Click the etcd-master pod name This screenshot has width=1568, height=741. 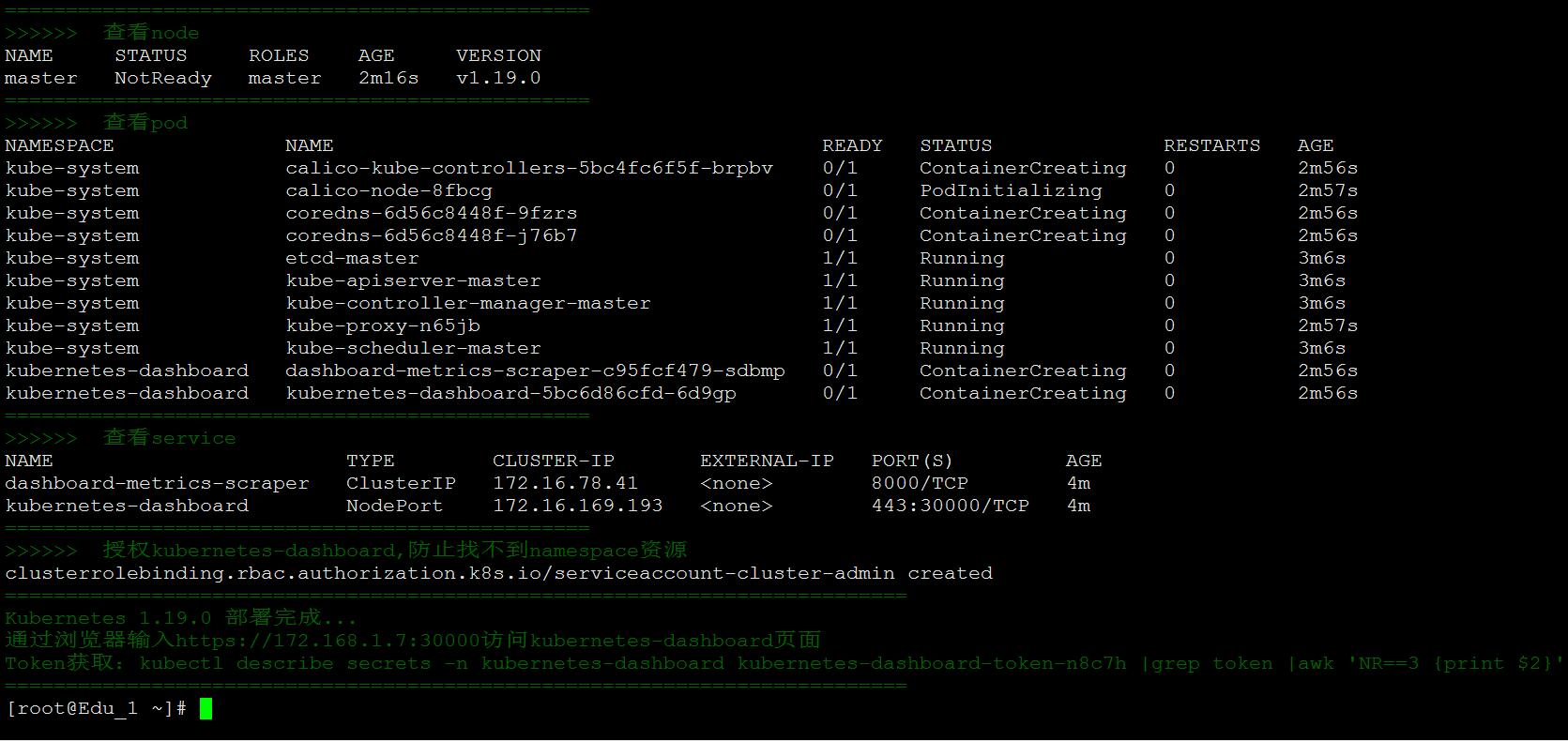(352, 258)
